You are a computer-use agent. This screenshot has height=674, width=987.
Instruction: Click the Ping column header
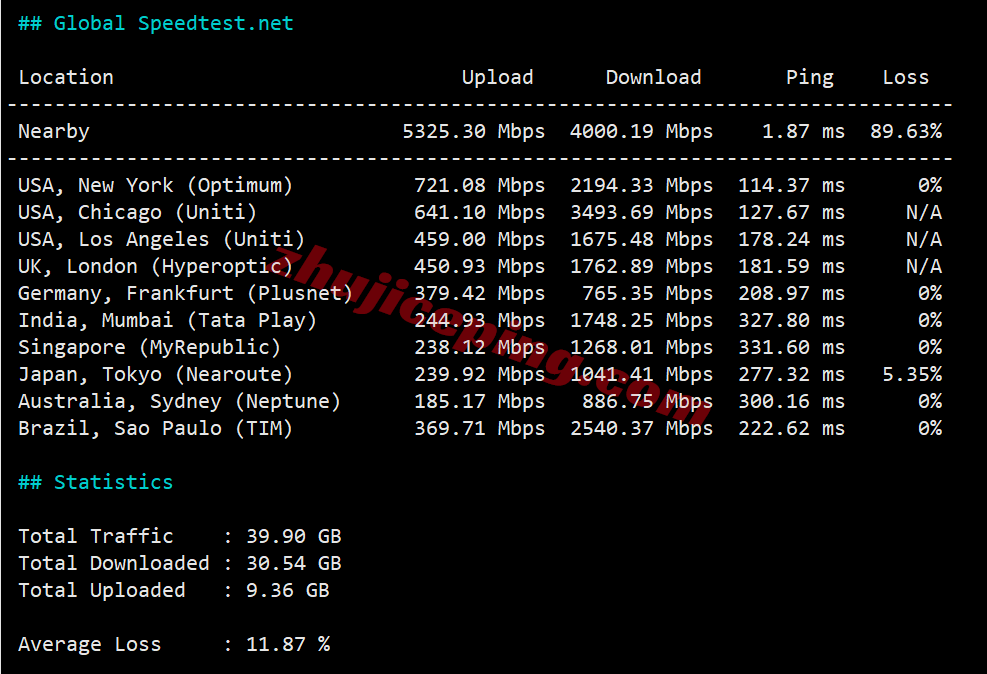809,77
